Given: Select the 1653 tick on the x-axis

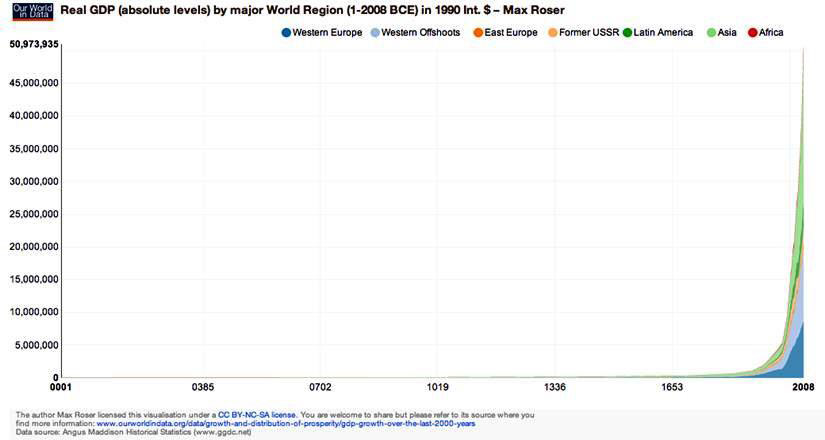Looking at the screenshot, I should pyautogui.click(x=672, y=387).
